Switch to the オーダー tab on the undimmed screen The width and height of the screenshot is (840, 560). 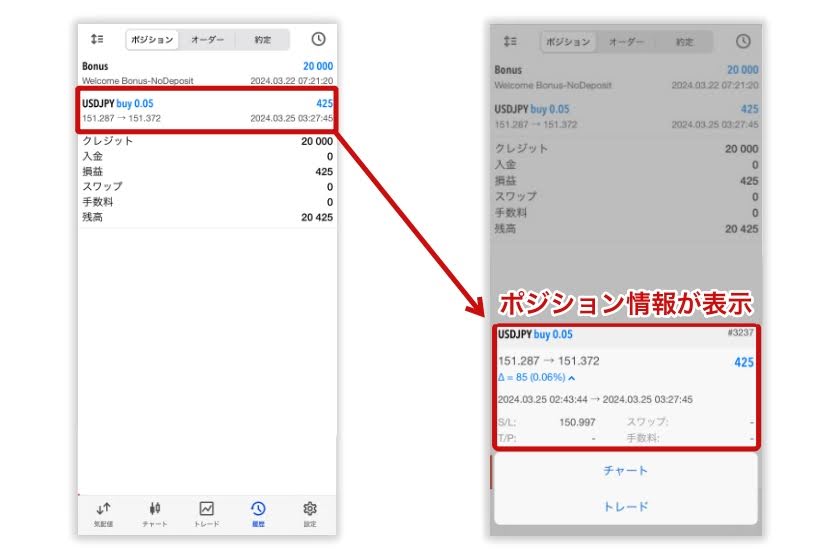pyautogui.click(x=207, y=40)
